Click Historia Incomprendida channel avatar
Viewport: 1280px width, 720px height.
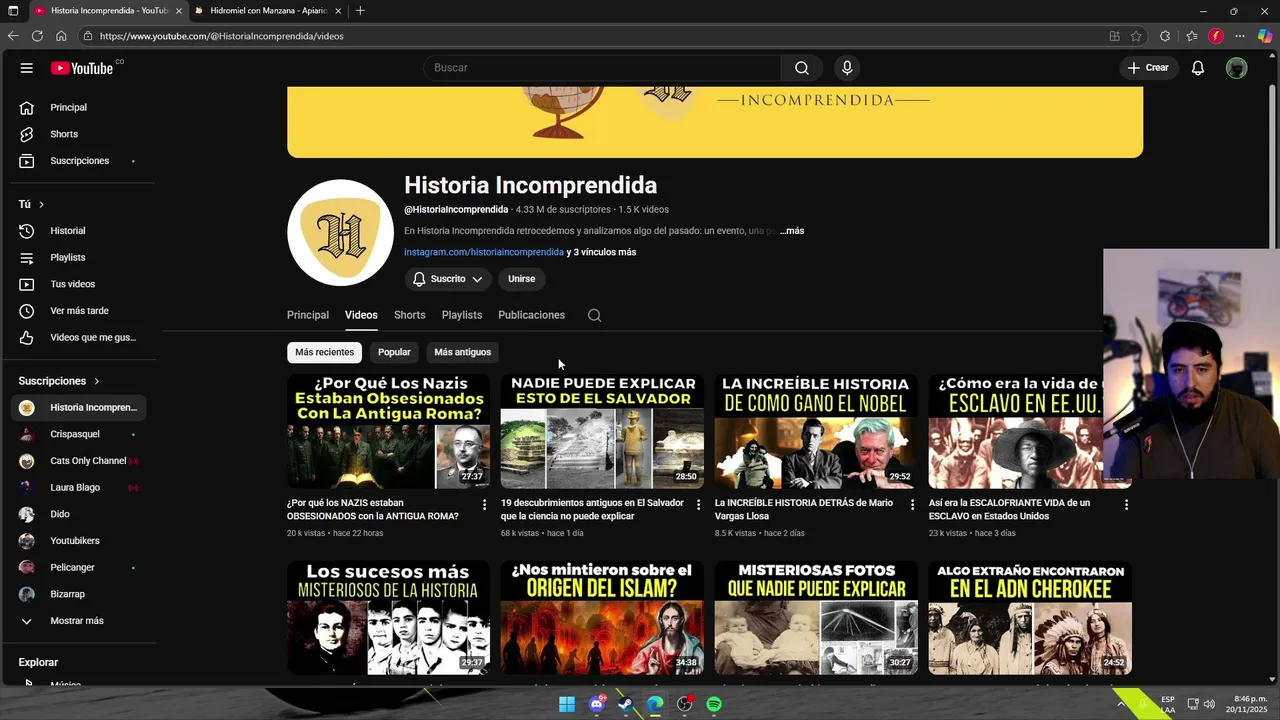(340, 232)
